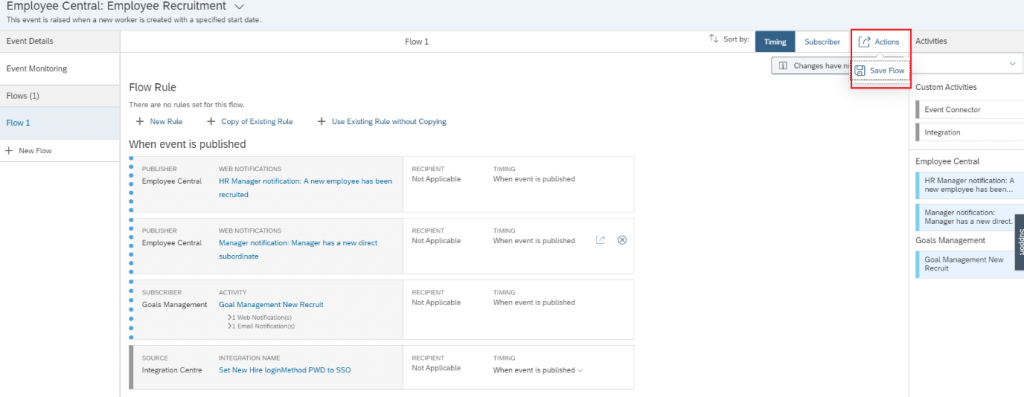
Task: Select Flow 1 in the sidebar
Action: coord(60,123)
